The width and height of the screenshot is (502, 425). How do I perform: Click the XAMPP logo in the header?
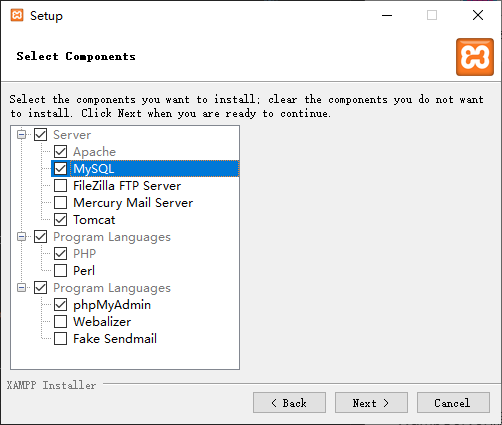[x=475, y=57]
